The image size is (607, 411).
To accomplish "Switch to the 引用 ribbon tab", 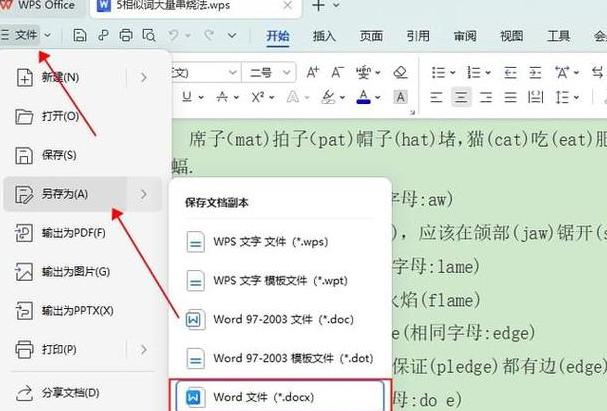I will coord(418,36).
